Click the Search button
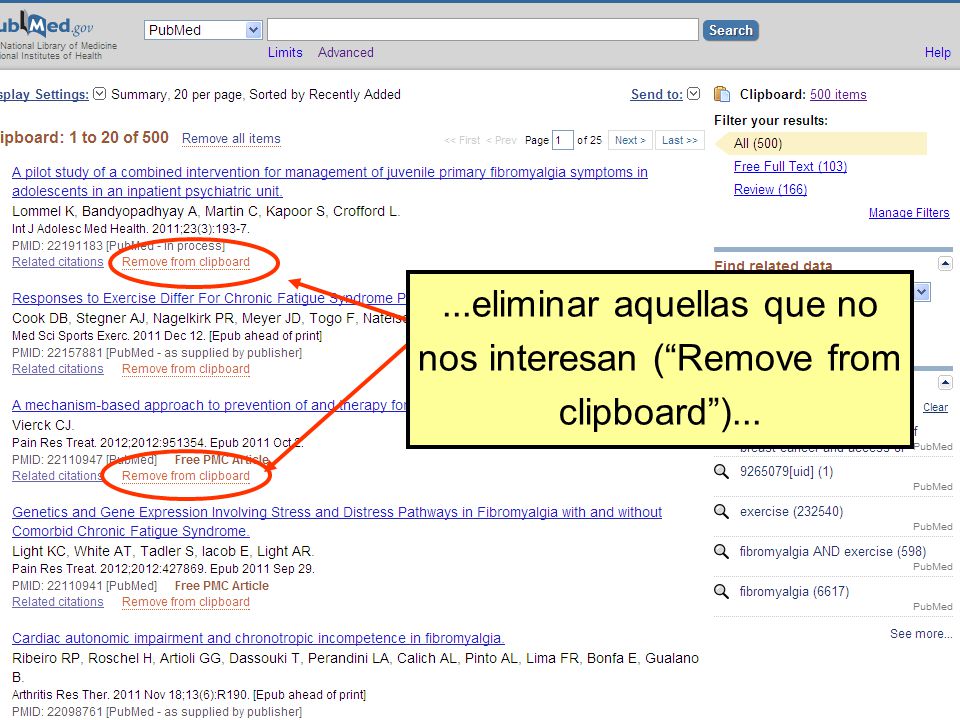This screenshot has width=960, height=720. 730,30
